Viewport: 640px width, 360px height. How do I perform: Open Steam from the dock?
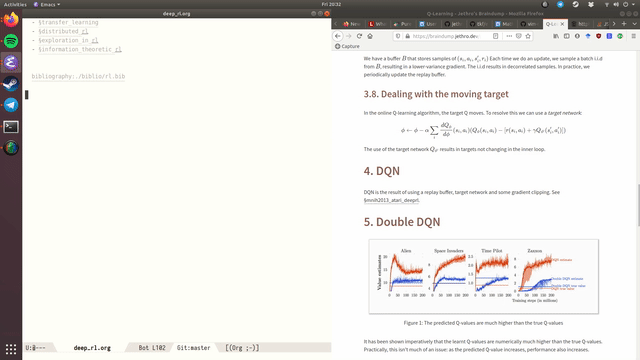coord(11,84)
